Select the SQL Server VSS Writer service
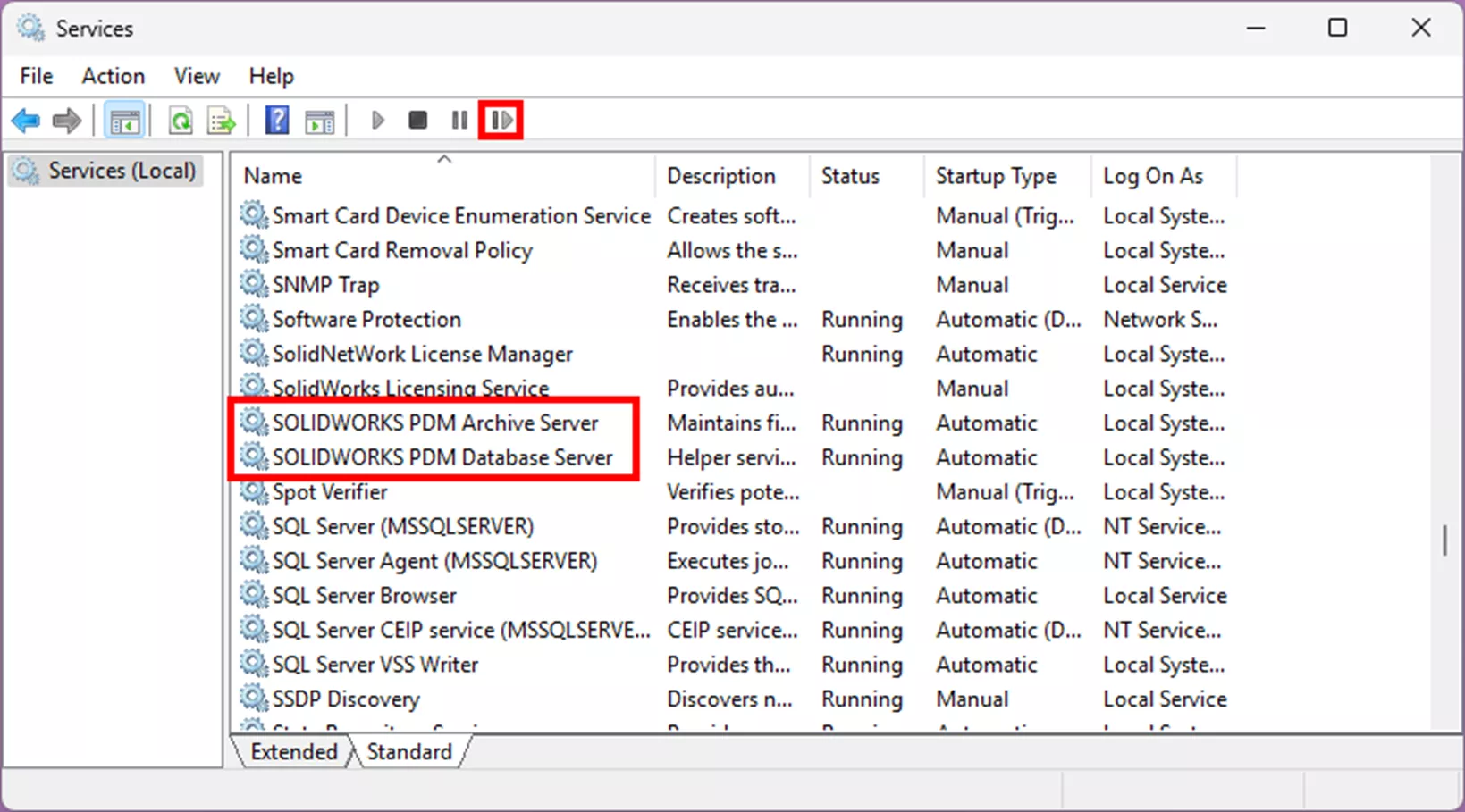 click(x=733, y=665)
